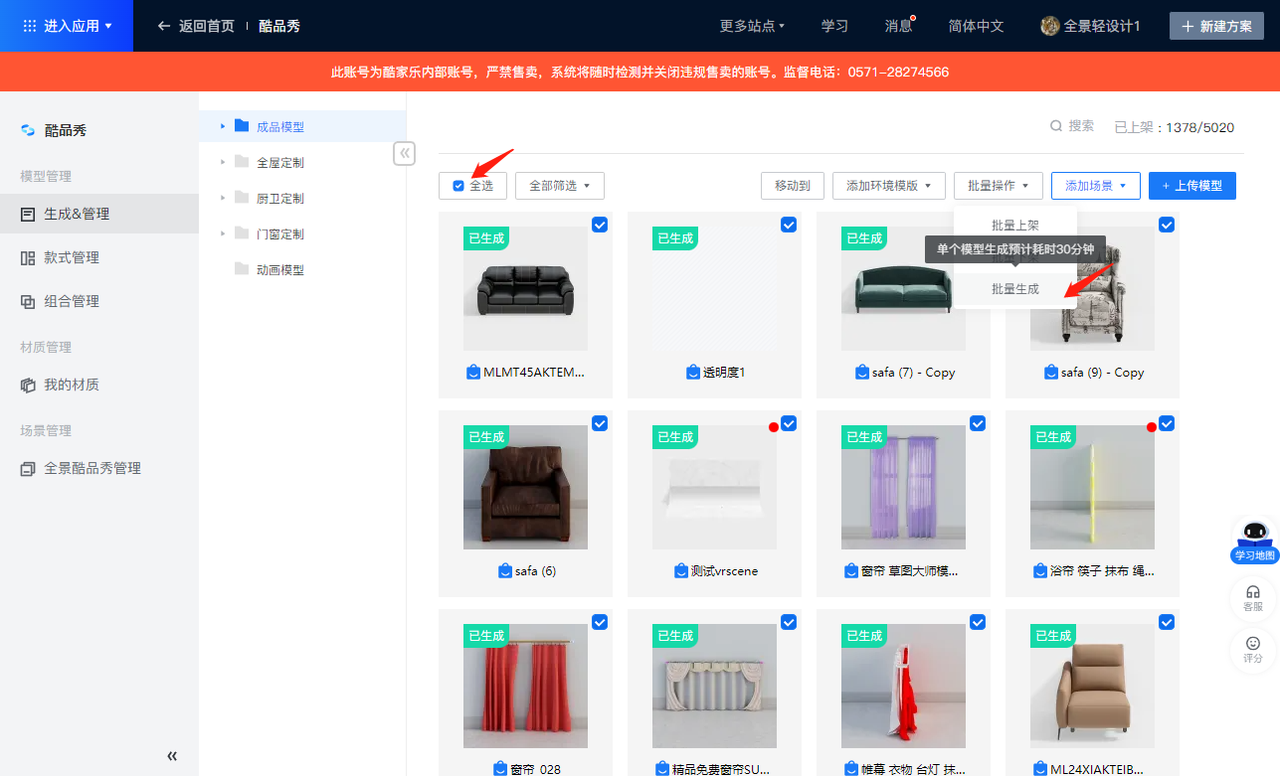Choose 批量上架 in the dropdown menu
Screen dimensions: 1280x776
coord(1015,226)
